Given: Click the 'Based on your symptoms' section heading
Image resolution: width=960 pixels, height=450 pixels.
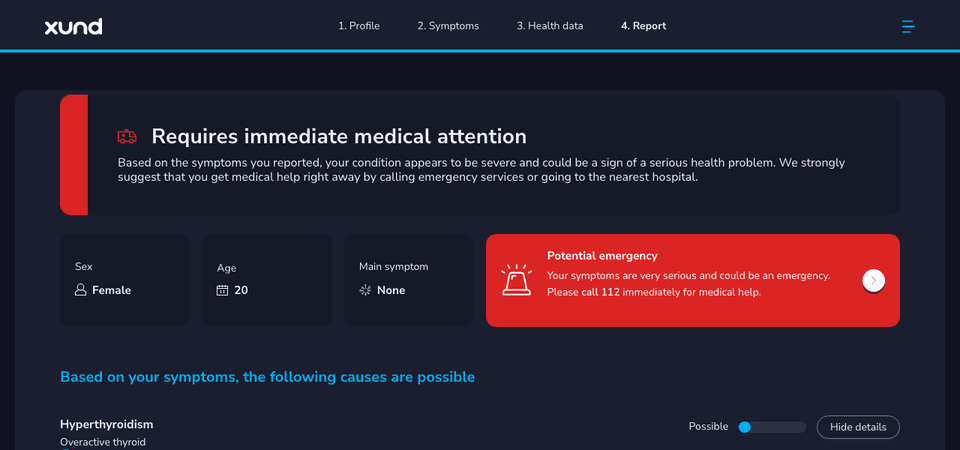Looking at the screenshot, I should point(268,377).
